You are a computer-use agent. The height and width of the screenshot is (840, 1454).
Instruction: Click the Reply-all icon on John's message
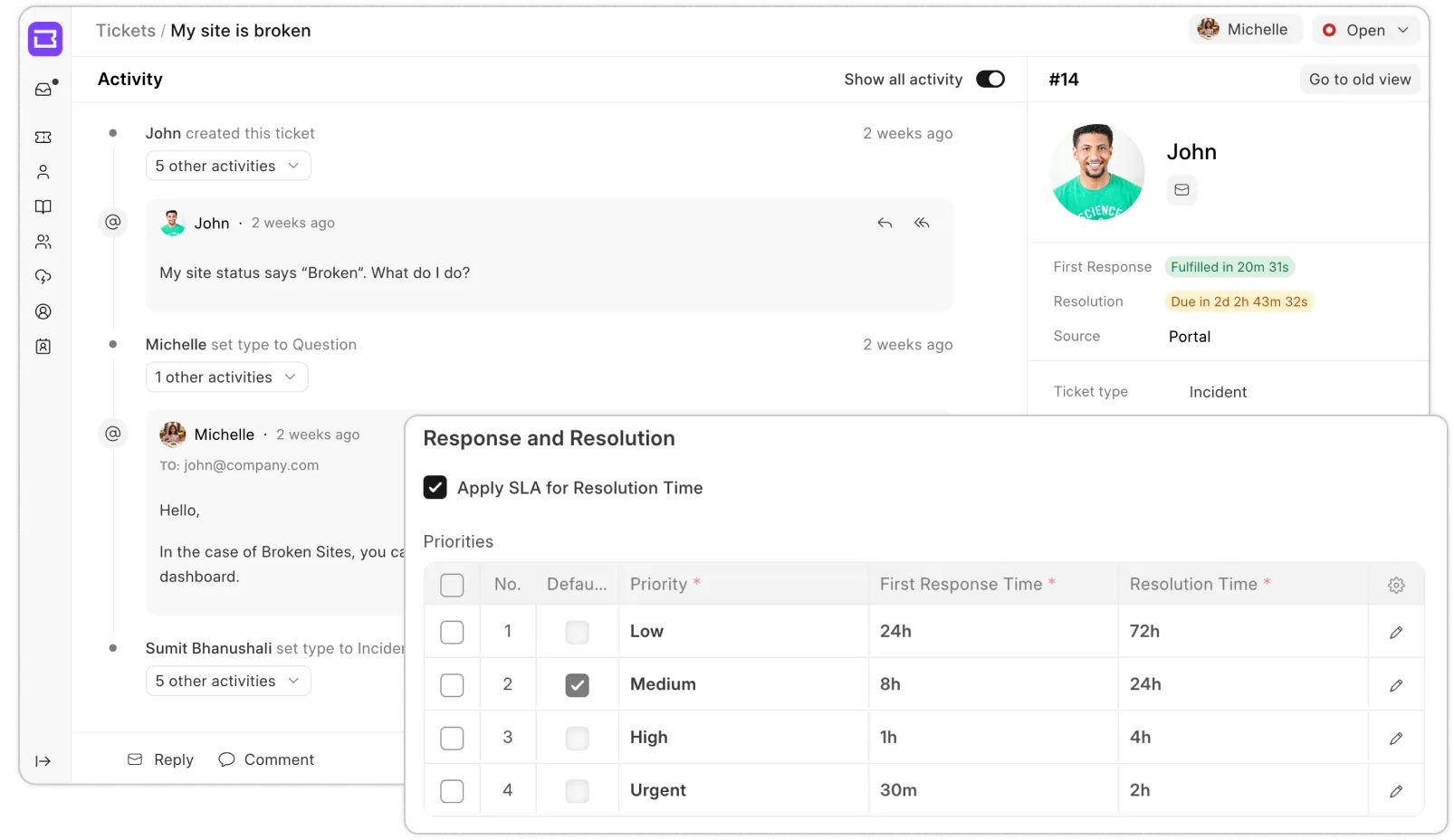point(922,223)
